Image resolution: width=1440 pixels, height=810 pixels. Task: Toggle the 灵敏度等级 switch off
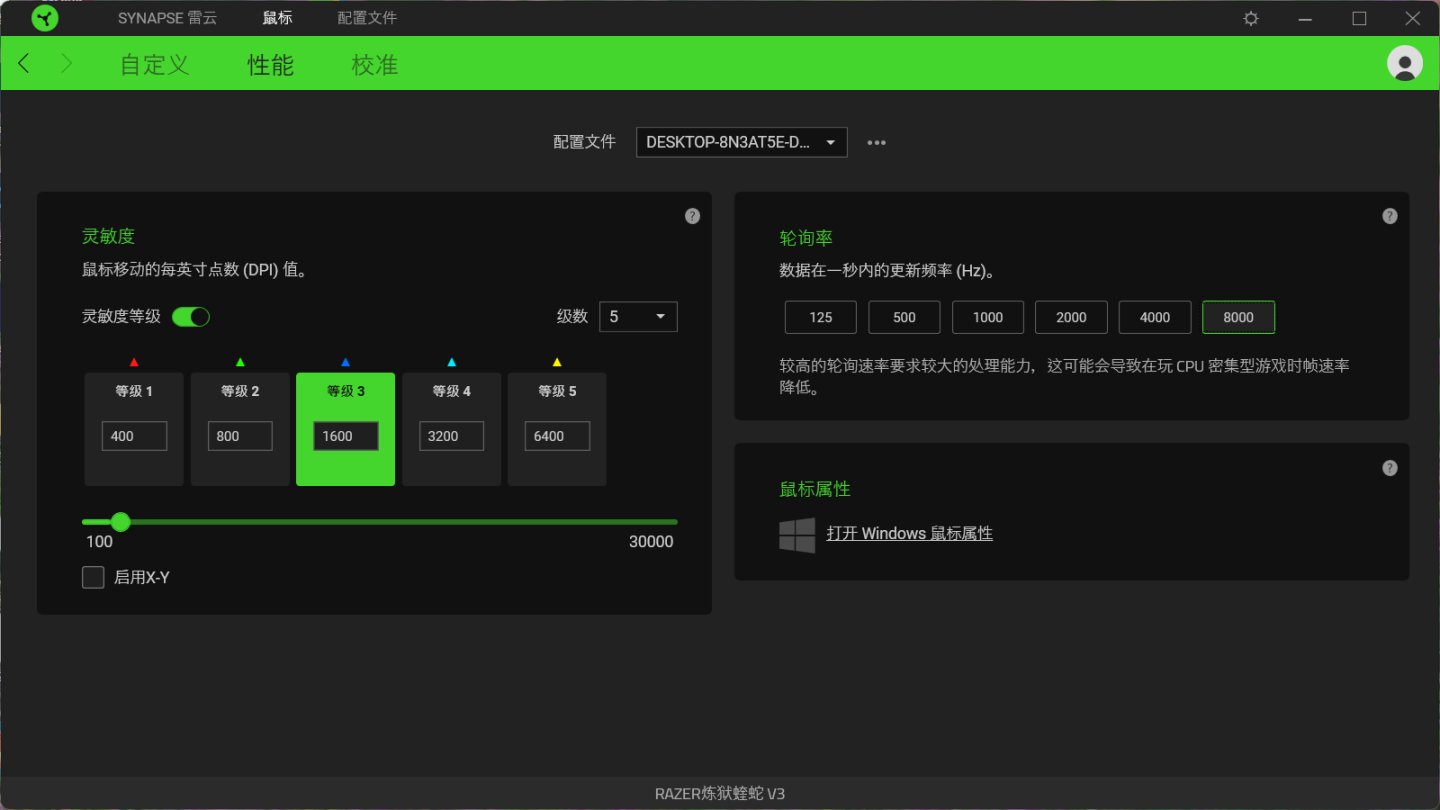tap(191, 317)
